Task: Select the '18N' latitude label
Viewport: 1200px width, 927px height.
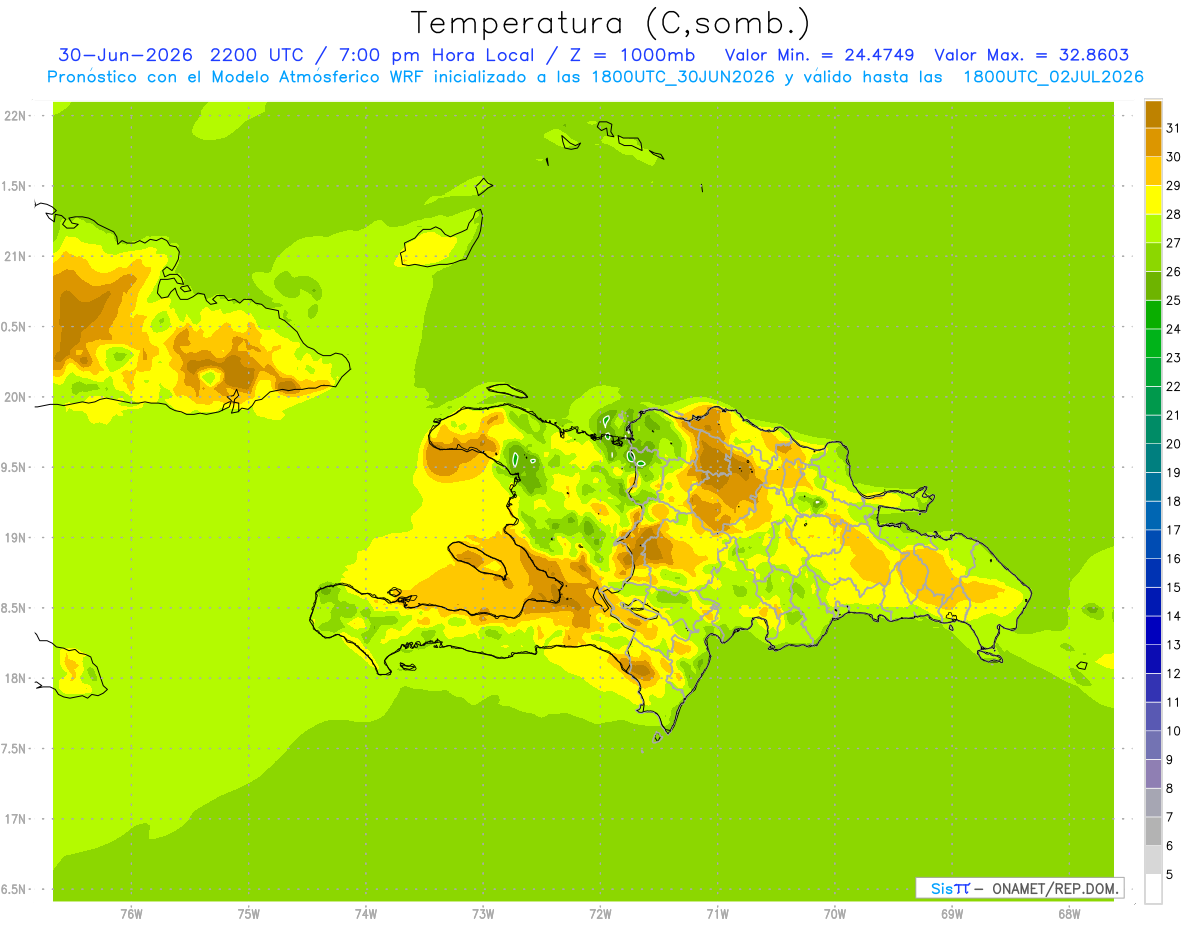Action: point(15,678)
